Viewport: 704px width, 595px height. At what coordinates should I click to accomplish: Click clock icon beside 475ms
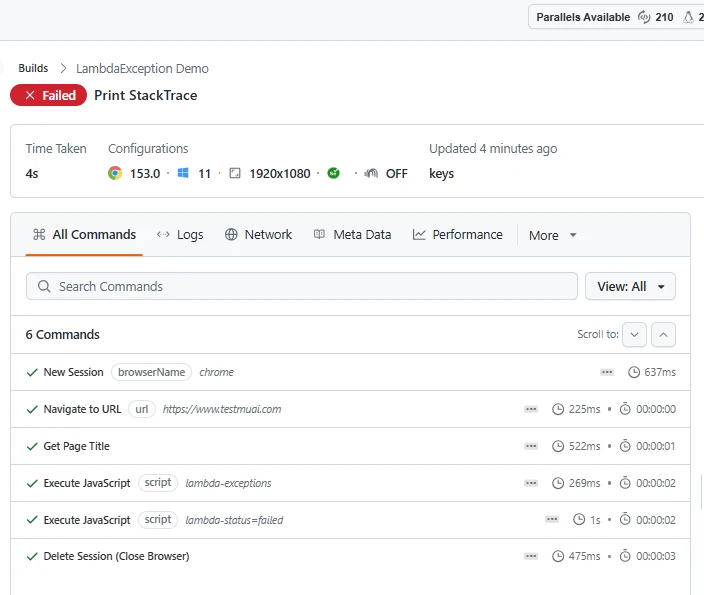coord(558,556)
